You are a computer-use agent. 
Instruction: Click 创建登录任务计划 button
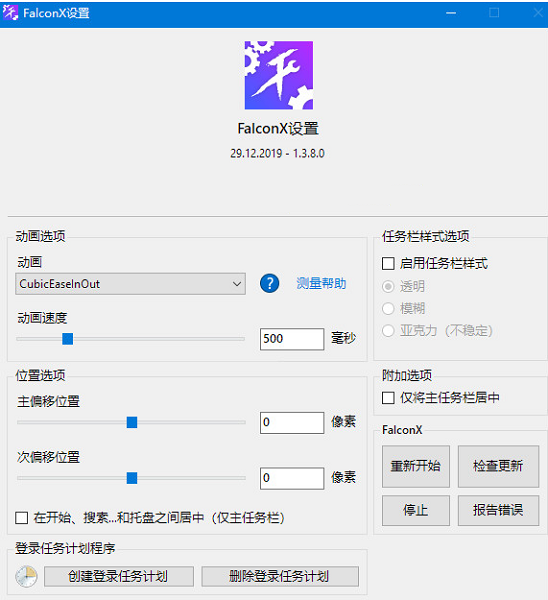click(x=119, y=576)
